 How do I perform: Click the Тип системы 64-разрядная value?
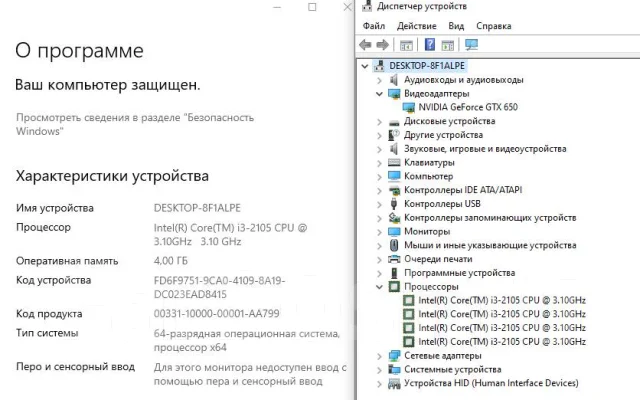(x=247, y=340)
